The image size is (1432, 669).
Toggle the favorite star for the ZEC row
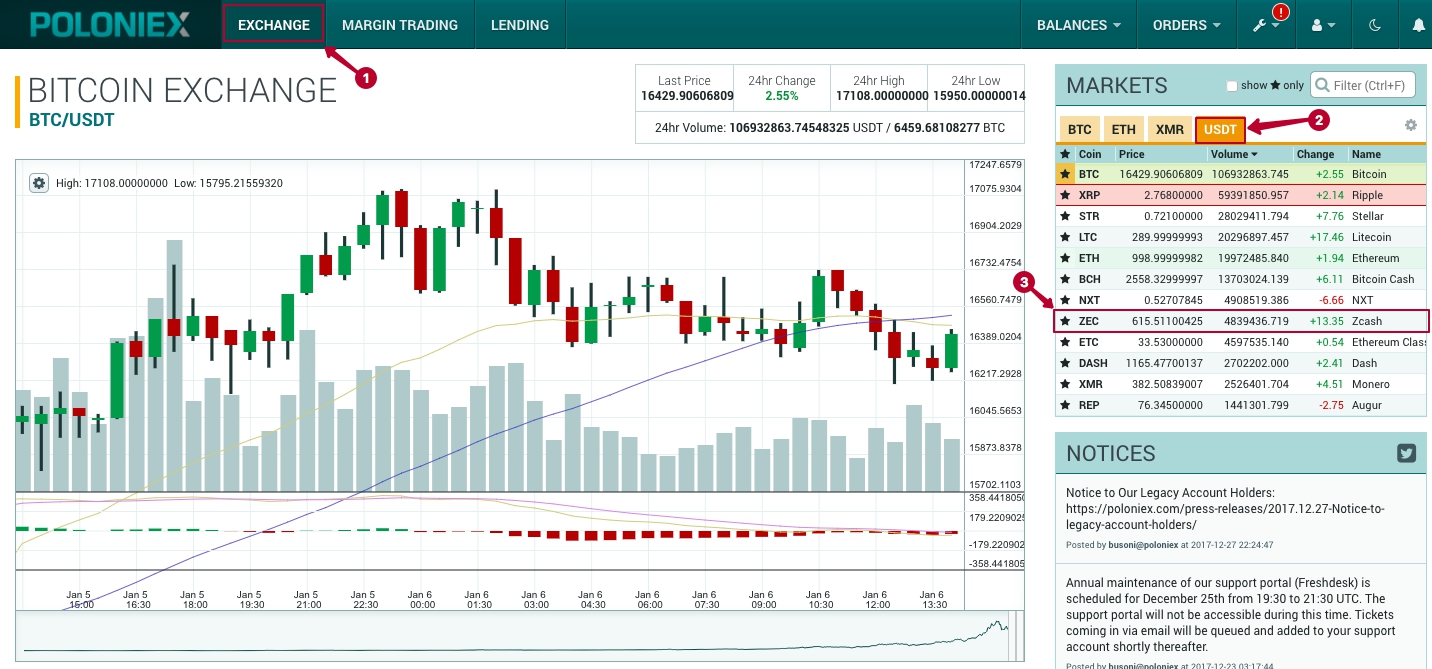pos(1065,321)
